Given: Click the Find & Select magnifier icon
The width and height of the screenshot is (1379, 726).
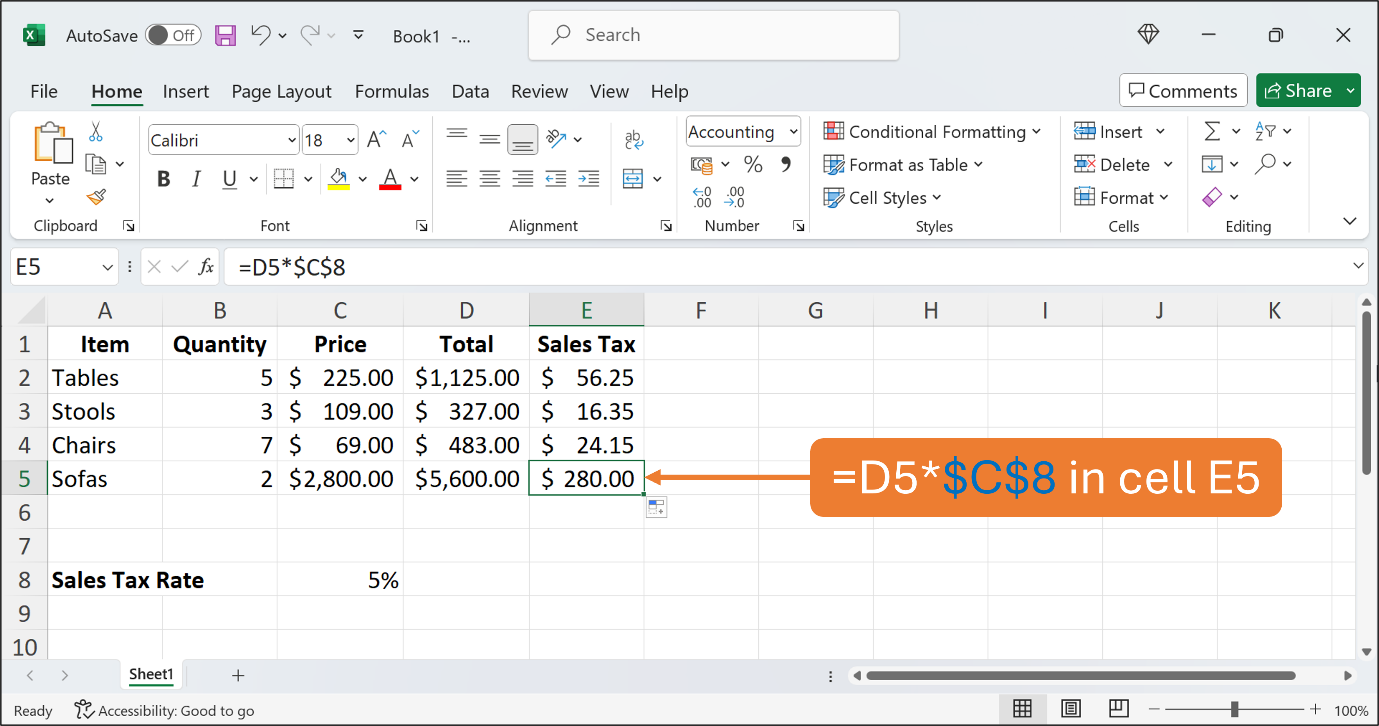Looking at the screenshot, I should (1265, 163).
